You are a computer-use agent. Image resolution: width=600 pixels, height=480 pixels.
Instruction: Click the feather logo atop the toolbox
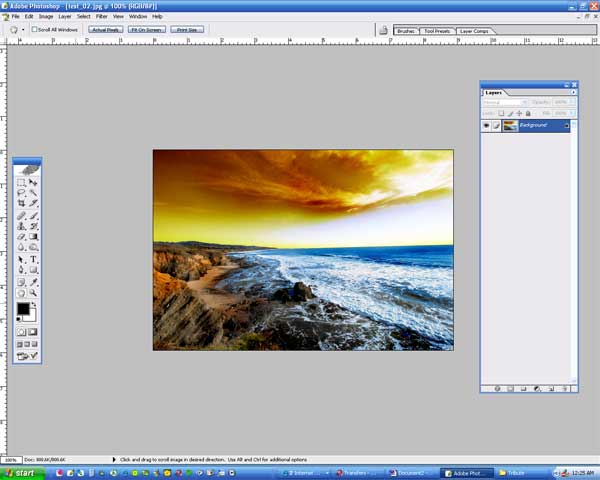tap(27, 170)
